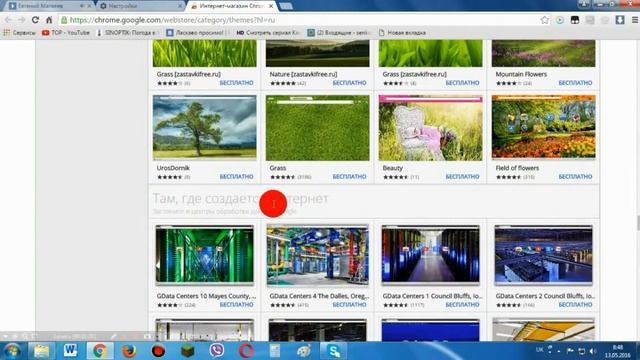Open Paint from the taskbar
This screenshot has width=640, height=360.
pyautogui.click(x=304, y=351)
